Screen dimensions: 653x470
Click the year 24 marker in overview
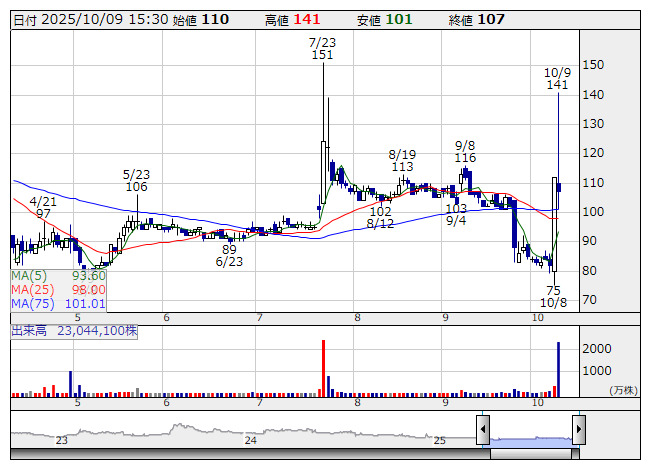(250, 440)
